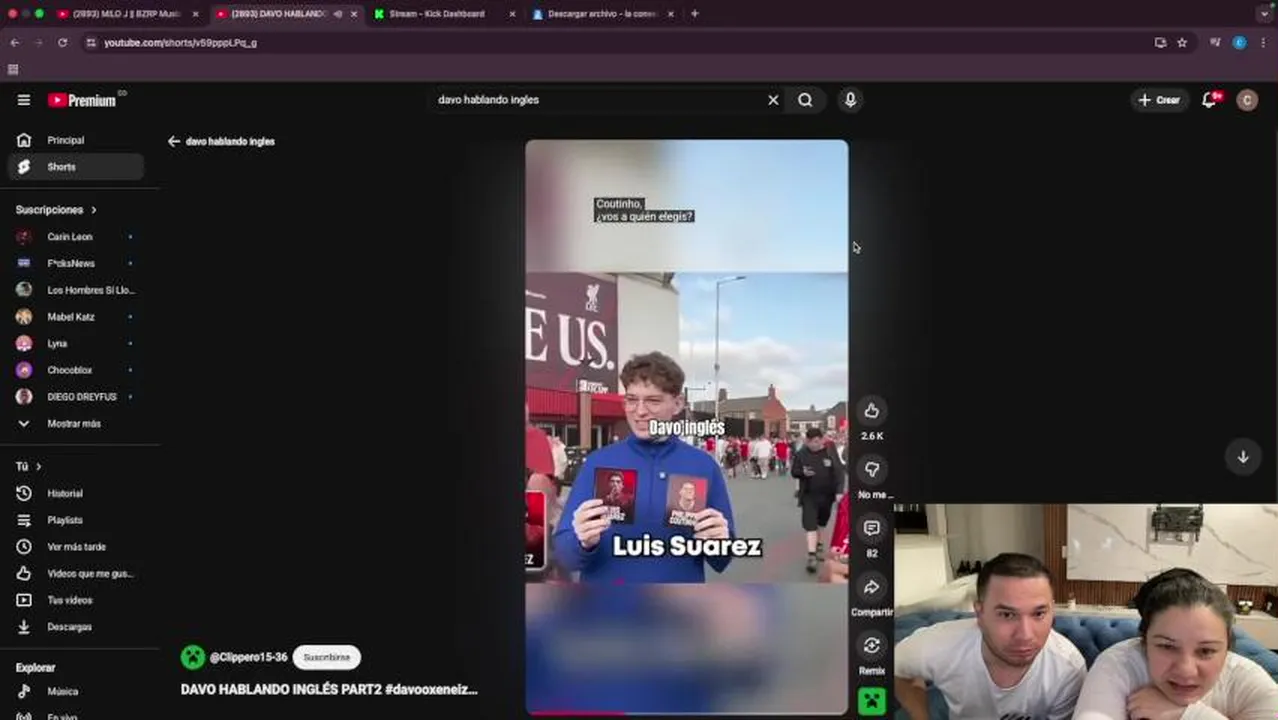
Task: Open the Remix option
Action: click(x=872, y=646)
